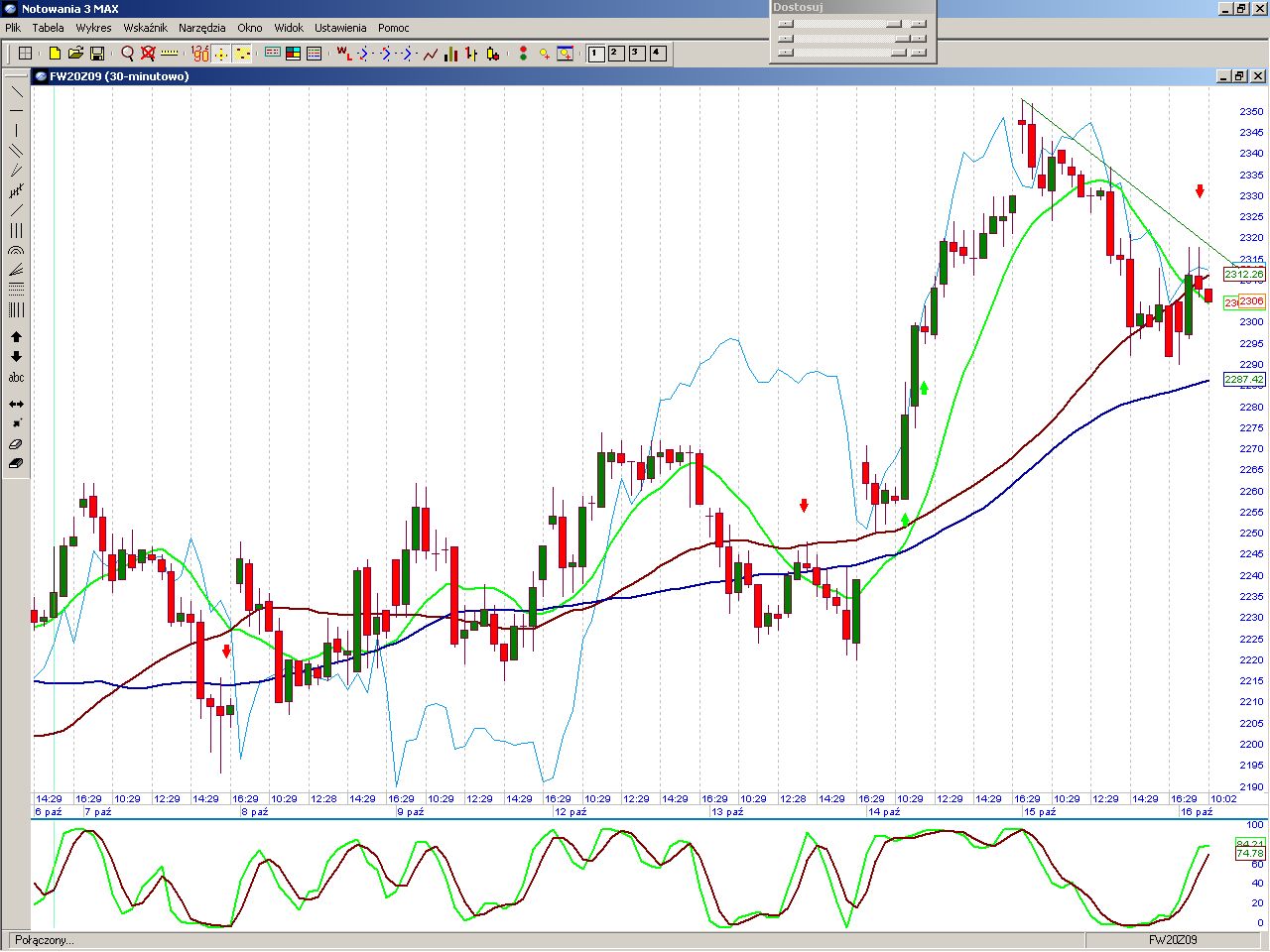Screen dimensions: 1270x952
Task: Click the top slider thumb in Dostosuj panel
Action: coord(894,24)
